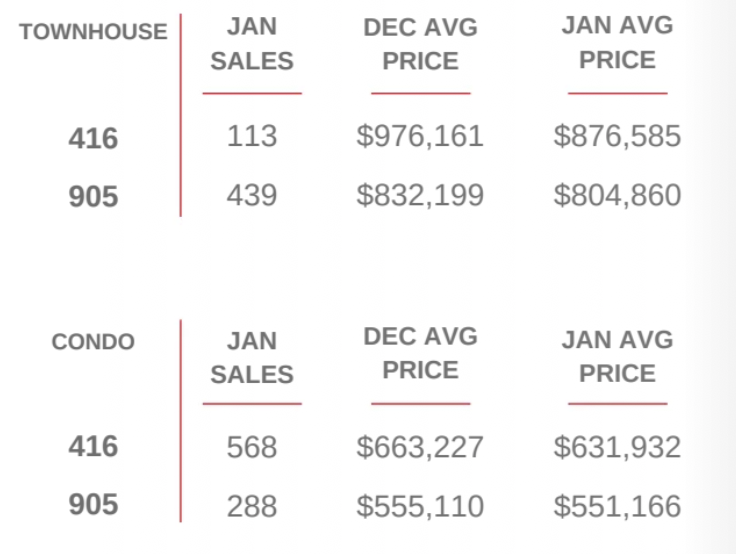Select condo 905 January sales value 288
736x554 pixels.
tap(252, 506)
